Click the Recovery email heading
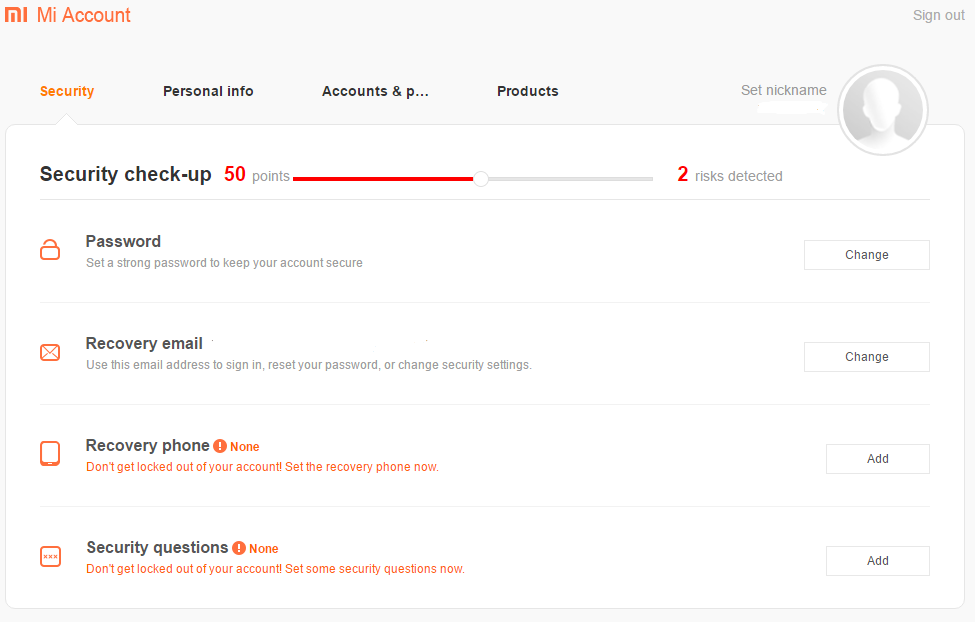The width and height of the screenshot is (977, 622). [x=144, y=343]
